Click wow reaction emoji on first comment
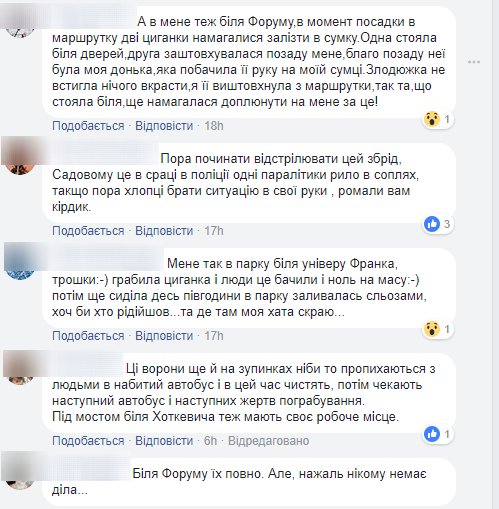499x509 pixels. [432, 119]
